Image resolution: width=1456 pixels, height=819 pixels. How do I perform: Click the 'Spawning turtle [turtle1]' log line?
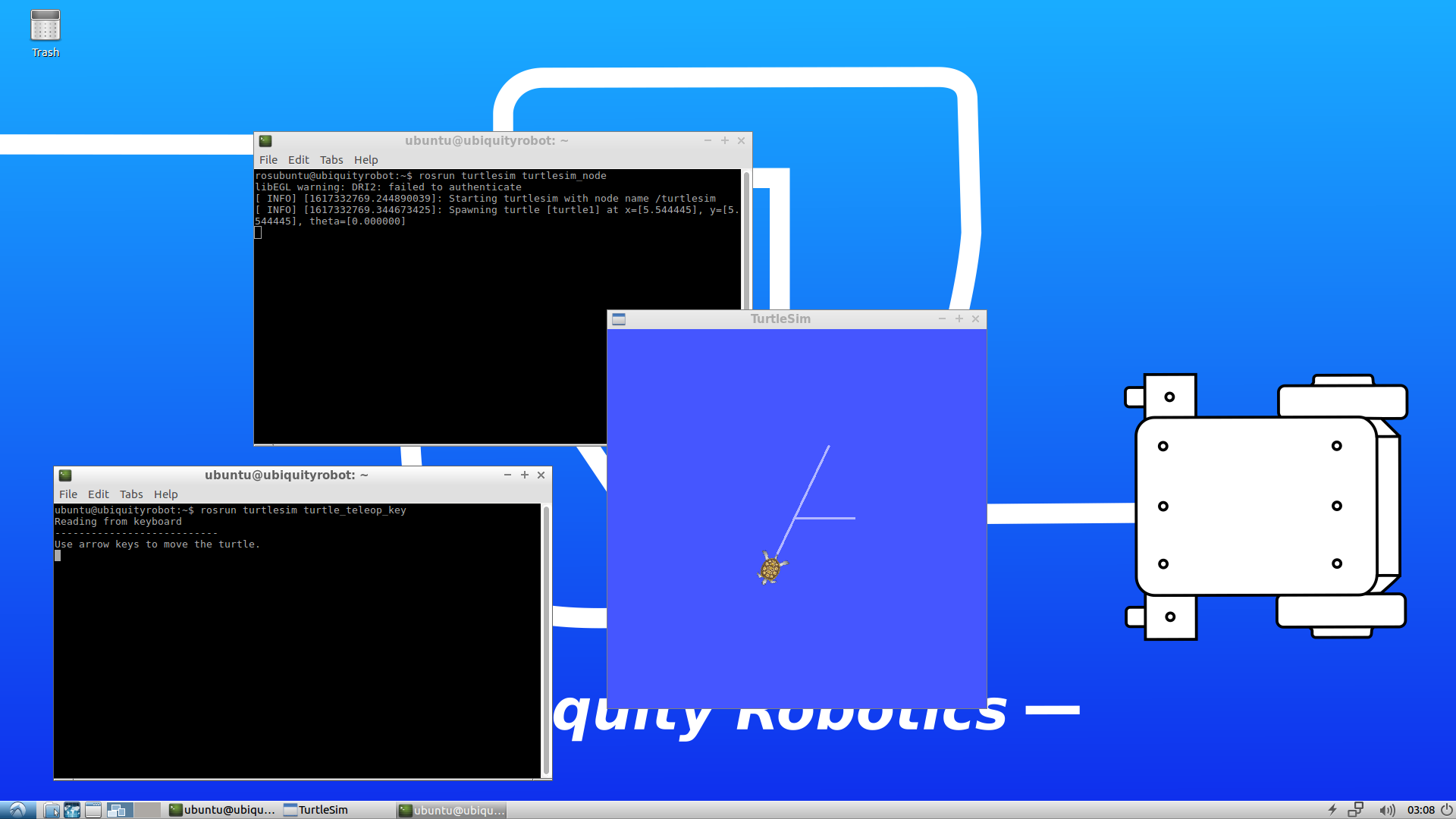pyautogui.click(x=497, y=215)
